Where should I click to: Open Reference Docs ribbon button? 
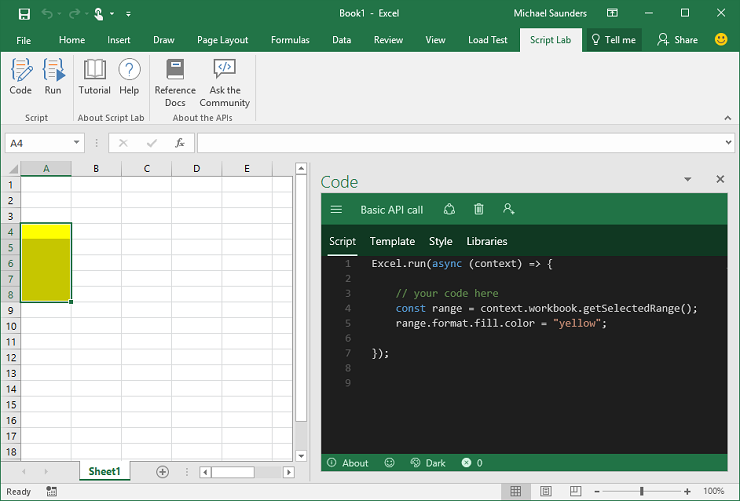point(175,83)
